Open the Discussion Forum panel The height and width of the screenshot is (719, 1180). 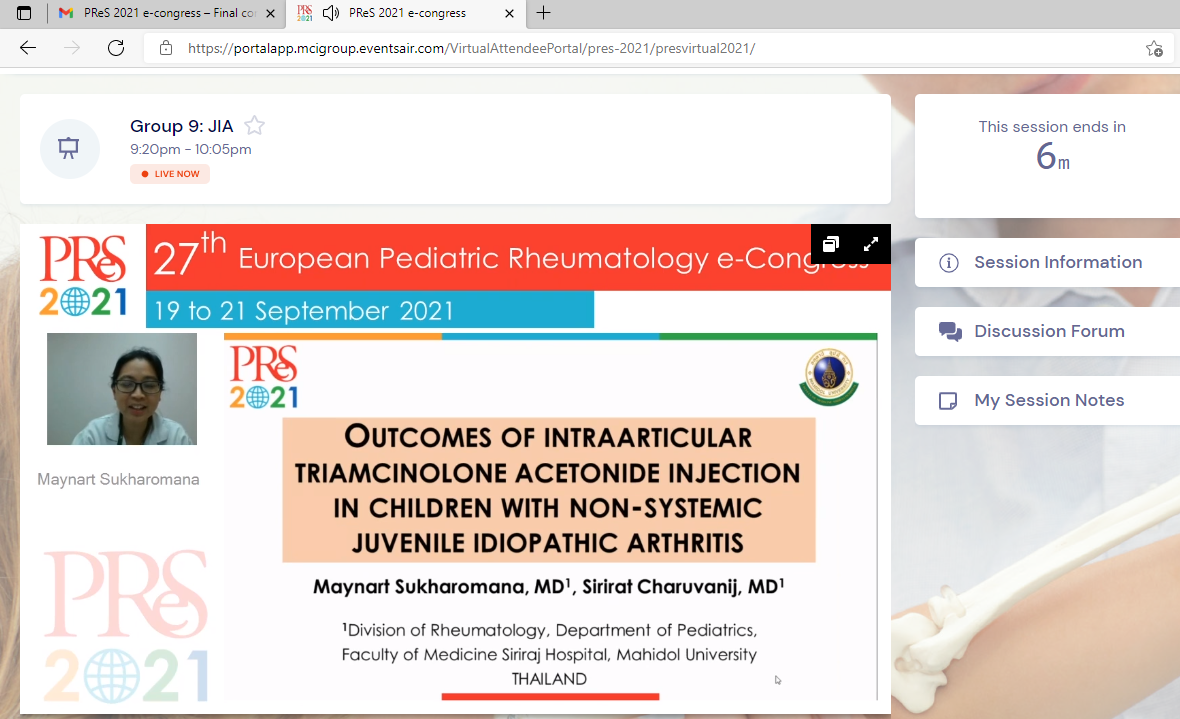[x=1047, y=331]
